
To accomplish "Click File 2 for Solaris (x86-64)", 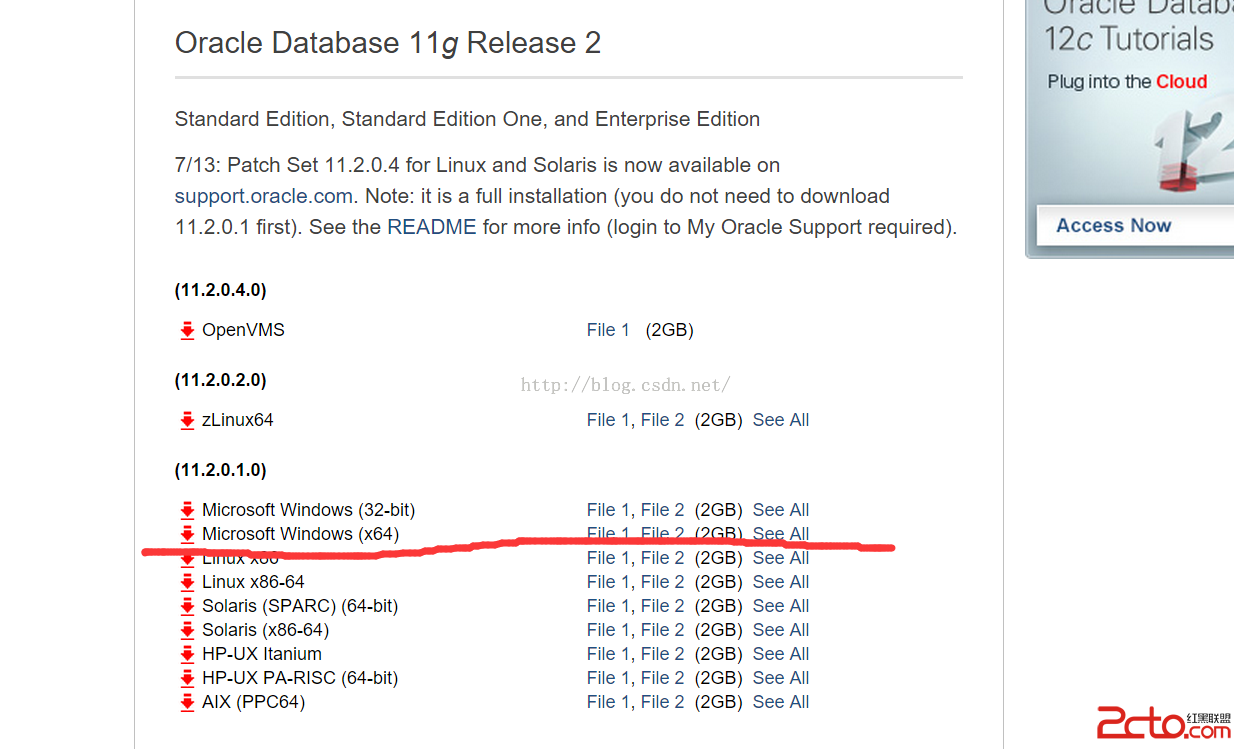I will pyautogui.click(x=662, y=630).
